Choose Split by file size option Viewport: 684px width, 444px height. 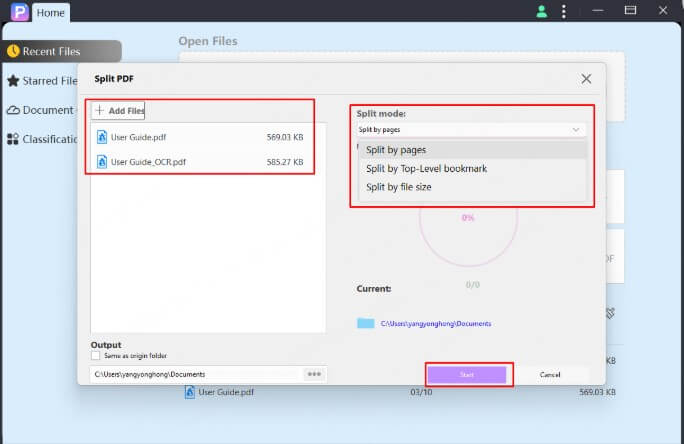(472, 187)
